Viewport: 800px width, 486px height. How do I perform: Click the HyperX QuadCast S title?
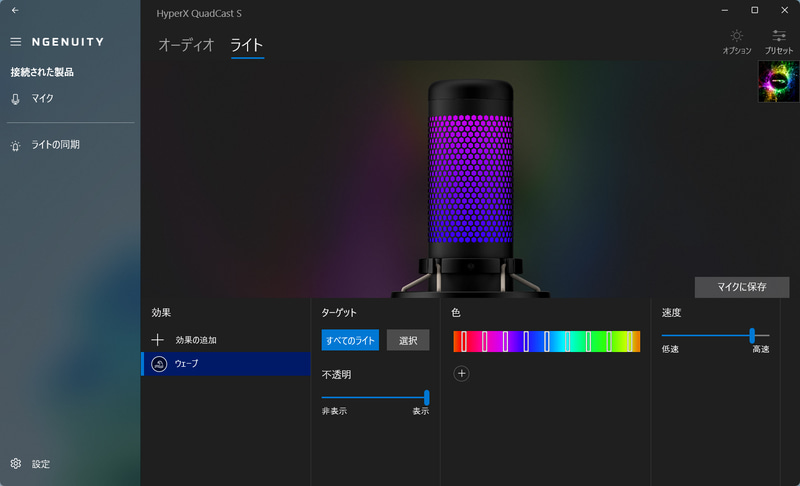[199, 14]
